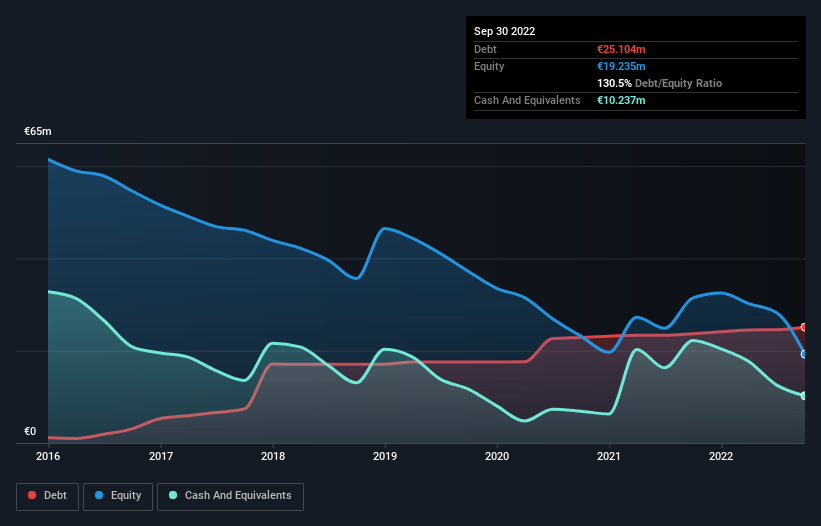Screen dimensions: 821x526
Task: Select the 2020 x-axis label
Action: click(497, 456)
